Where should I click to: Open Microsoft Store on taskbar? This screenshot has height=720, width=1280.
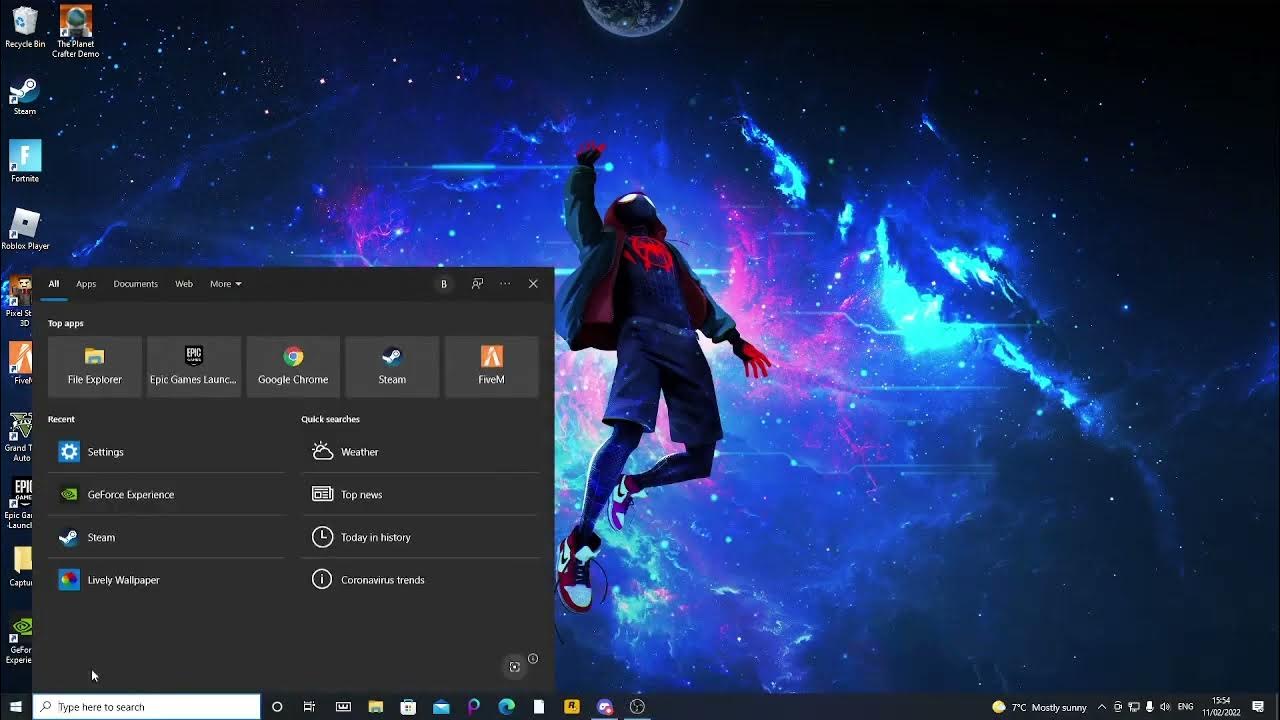coord(408,707)
